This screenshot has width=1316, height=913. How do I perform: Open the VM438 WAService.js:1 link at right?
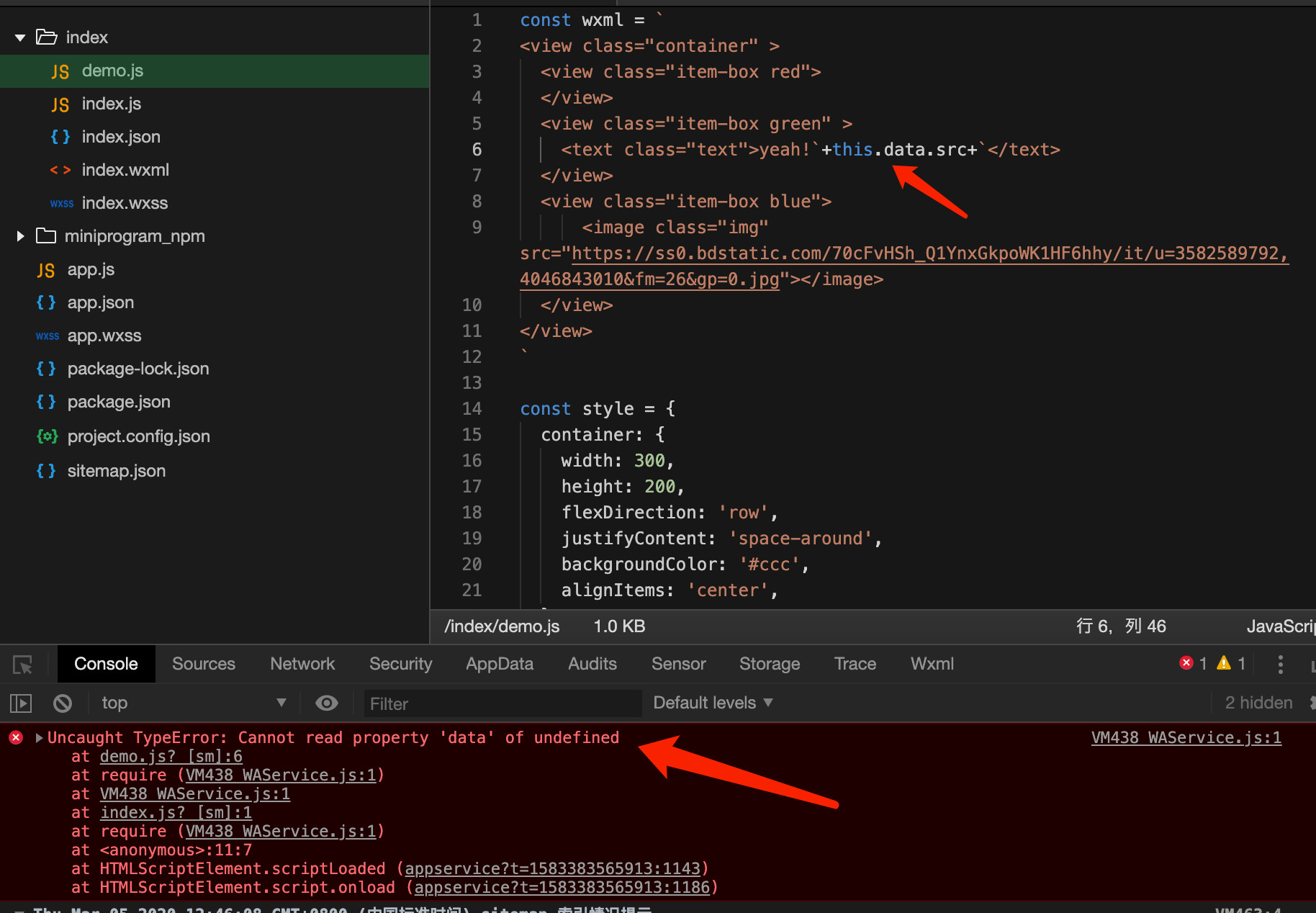click(x=1186, y=737)
